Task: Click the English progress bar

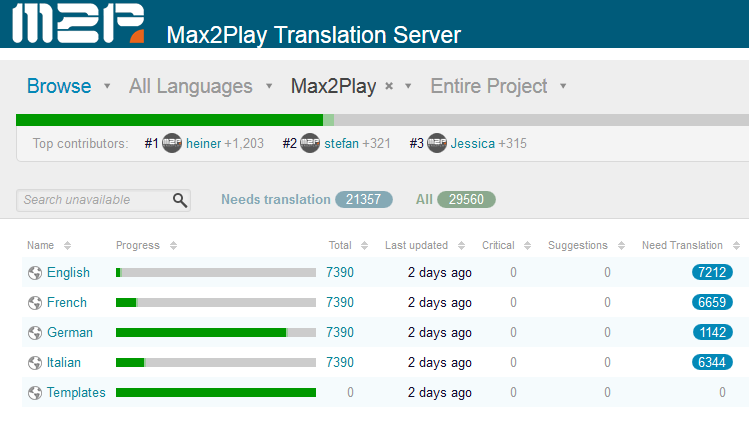Action: [216, 273]
